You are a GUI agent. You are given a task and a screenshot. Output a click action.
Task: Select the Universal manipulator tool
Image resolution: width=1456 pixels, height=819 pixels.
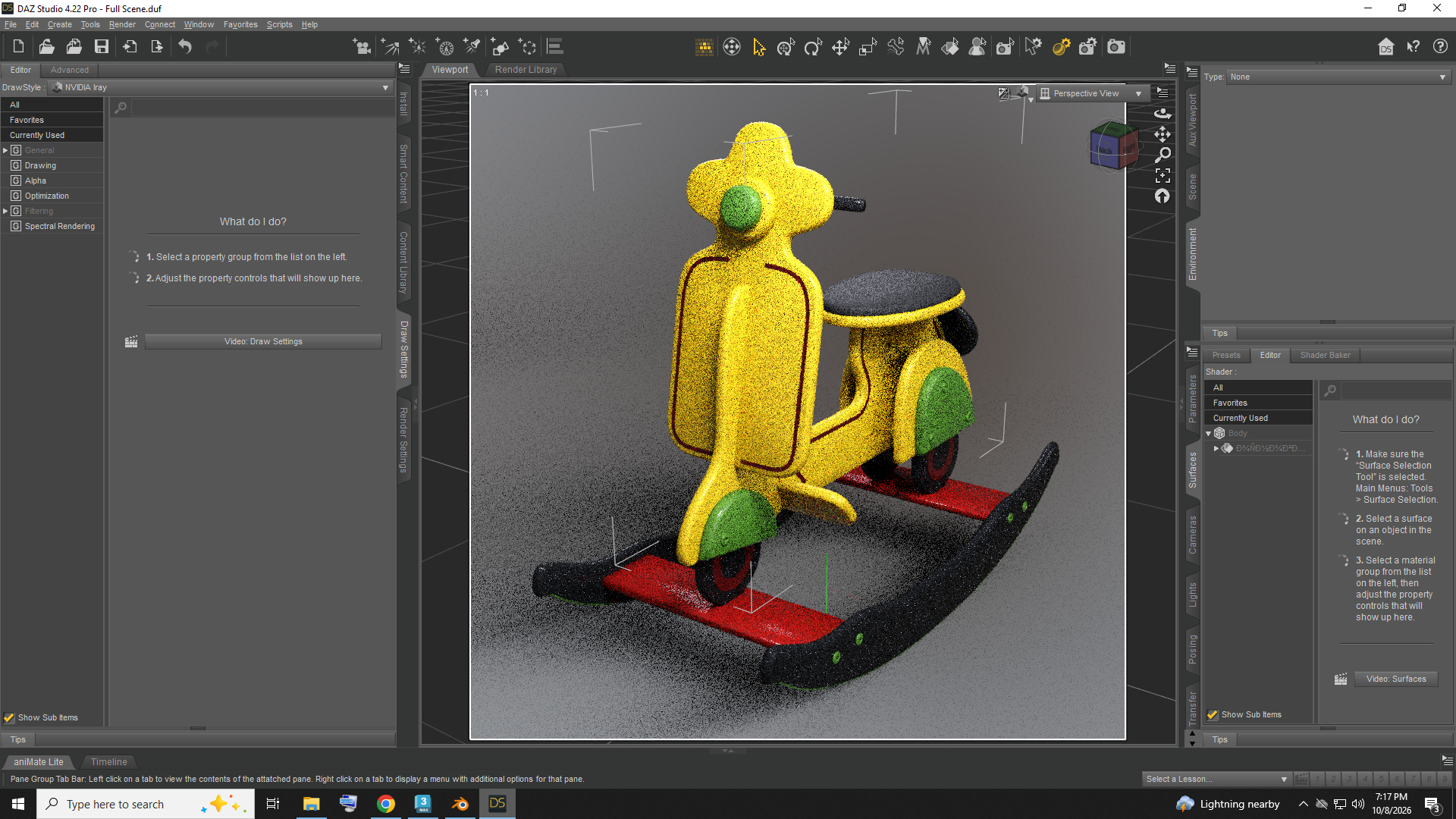[786, 47]
